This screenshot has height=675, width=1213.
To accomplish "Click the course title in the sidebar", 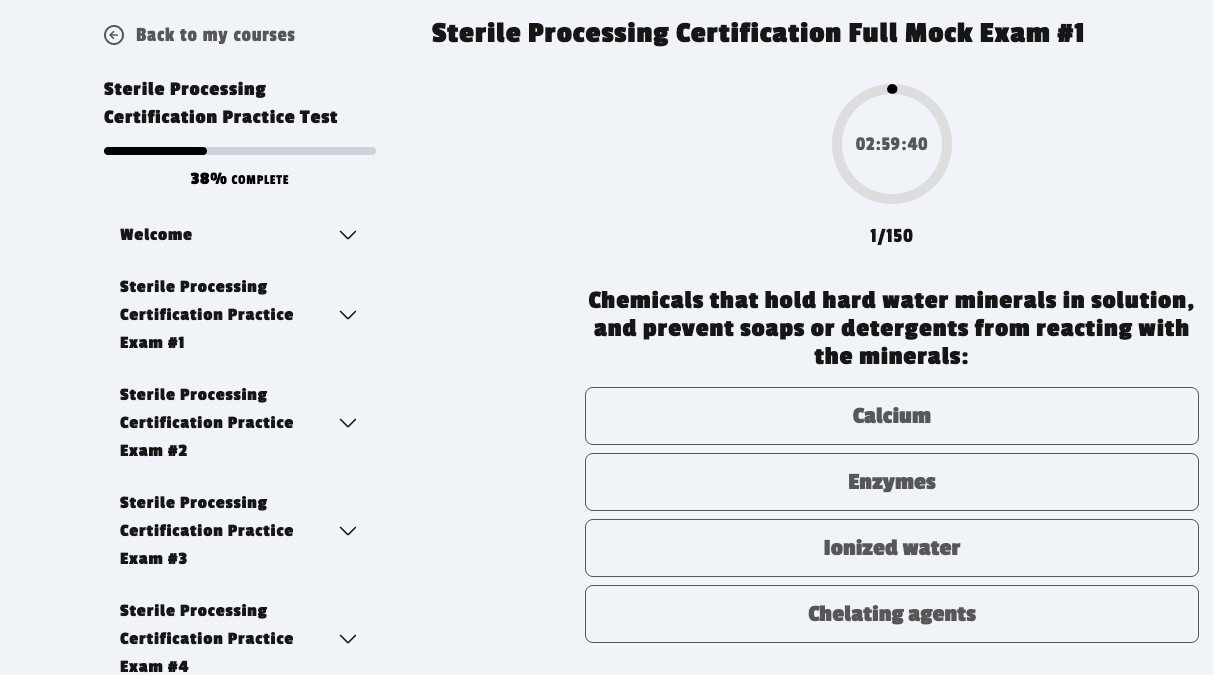I will point(220,103).
